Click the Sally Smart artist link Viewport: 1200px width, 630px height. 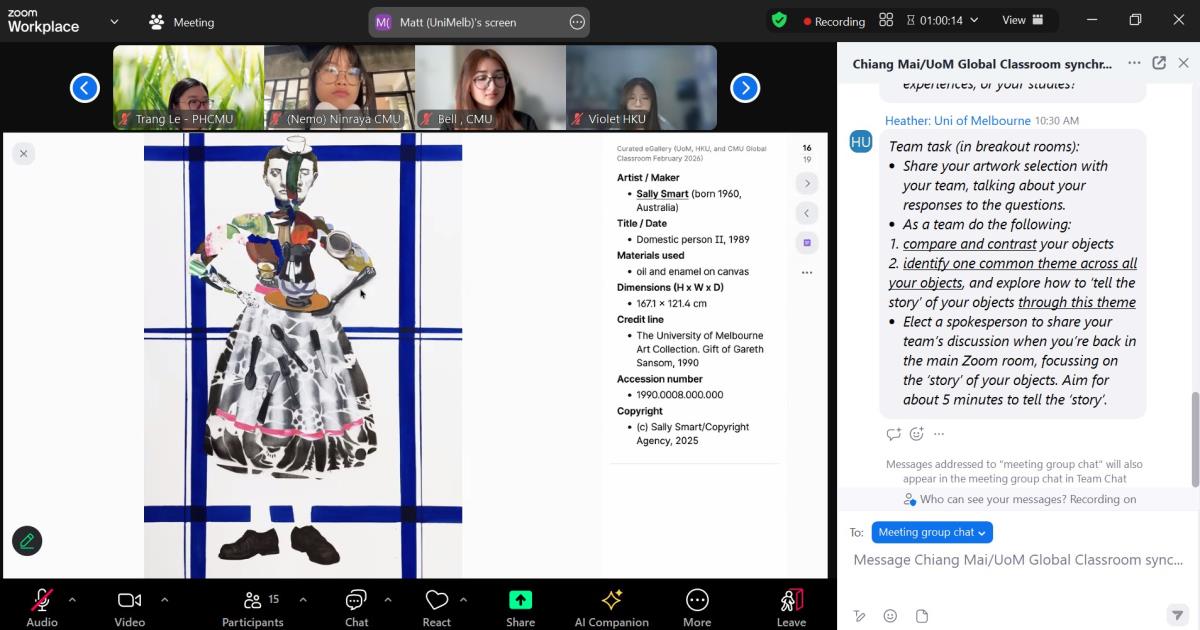tap(662, 194)
